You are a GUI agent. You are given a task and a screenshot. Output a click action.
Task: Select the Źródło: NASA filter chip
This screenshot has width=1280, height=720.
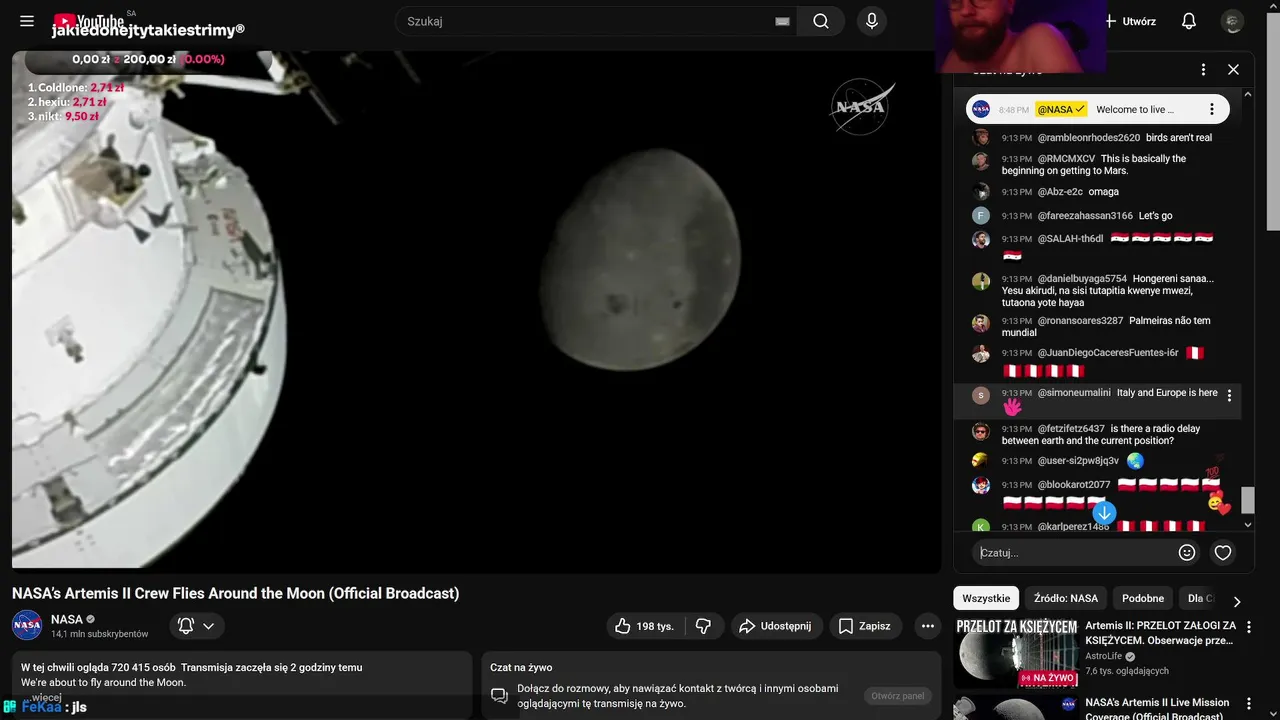click(1066, 598)
